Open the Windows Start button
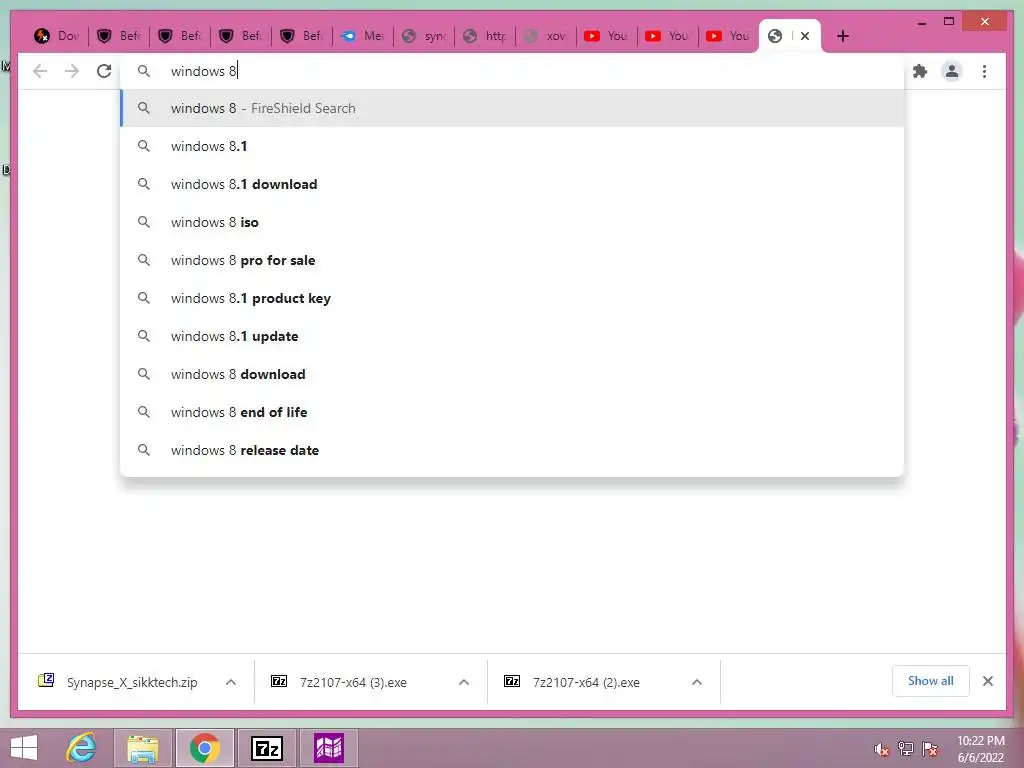Viewport: 1024px width, 768px height. (x=24, y=748)
